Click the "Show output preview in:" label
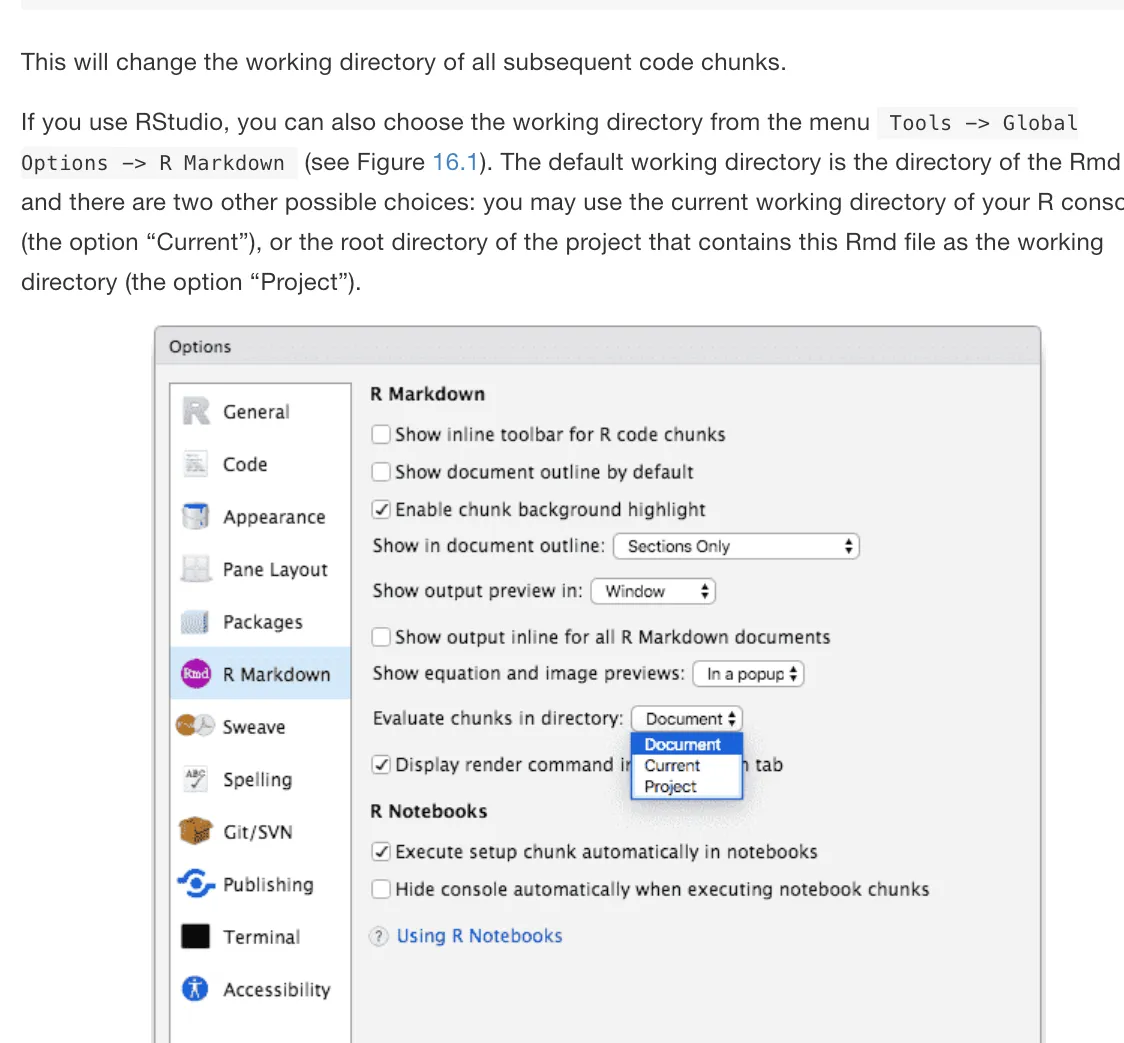Viewport: 1124px width, 1043px height. [x=477, y=591]
